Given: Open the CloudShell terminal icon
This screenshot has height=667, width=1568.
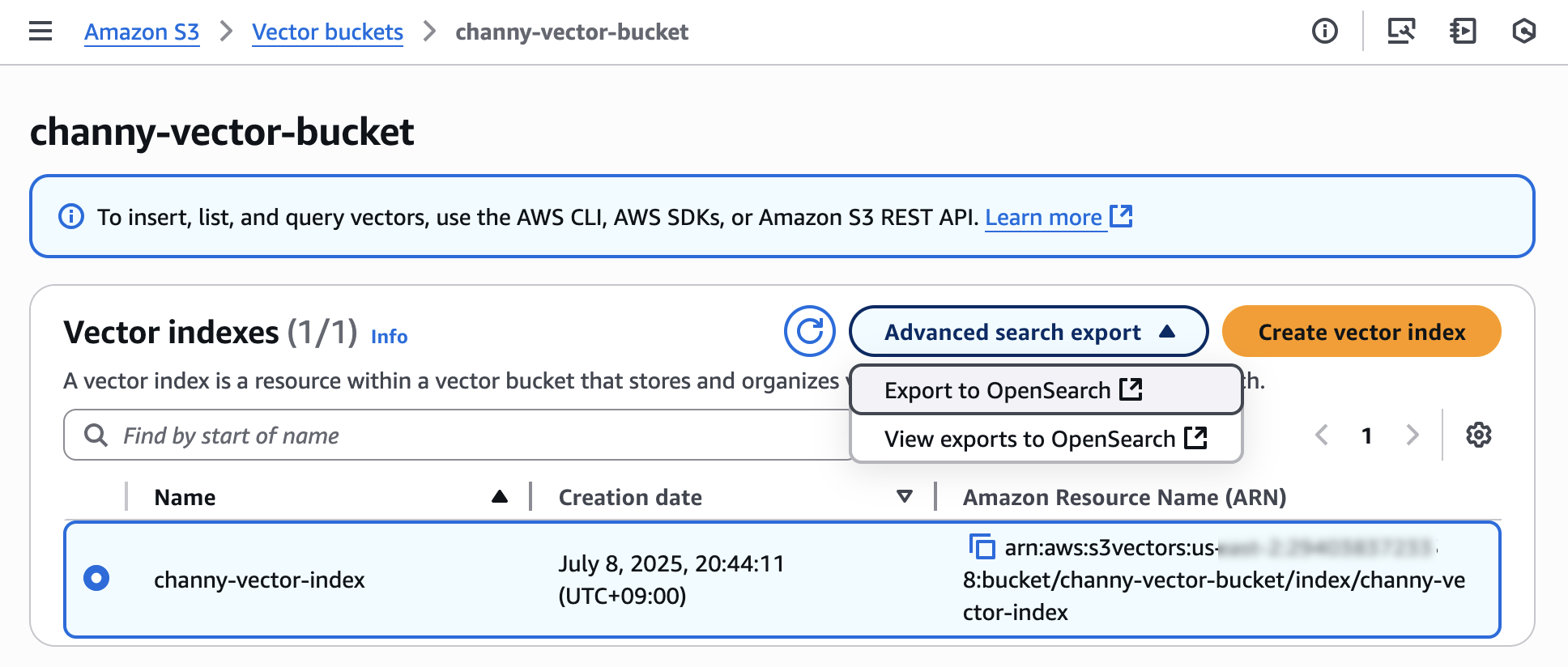Looking at the screenshot, I should pyautogui.click(x=1463, y=32).
